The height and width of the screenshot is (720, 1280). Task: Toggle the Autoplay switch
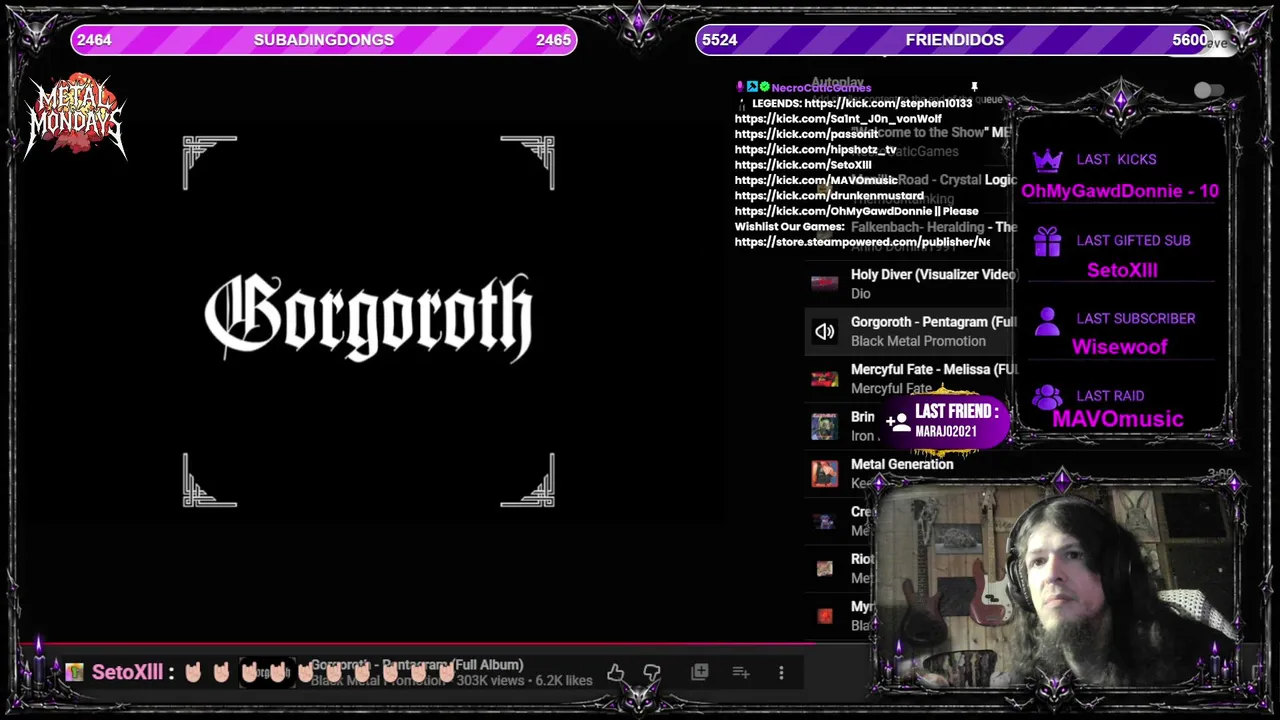pos(1208,91)
